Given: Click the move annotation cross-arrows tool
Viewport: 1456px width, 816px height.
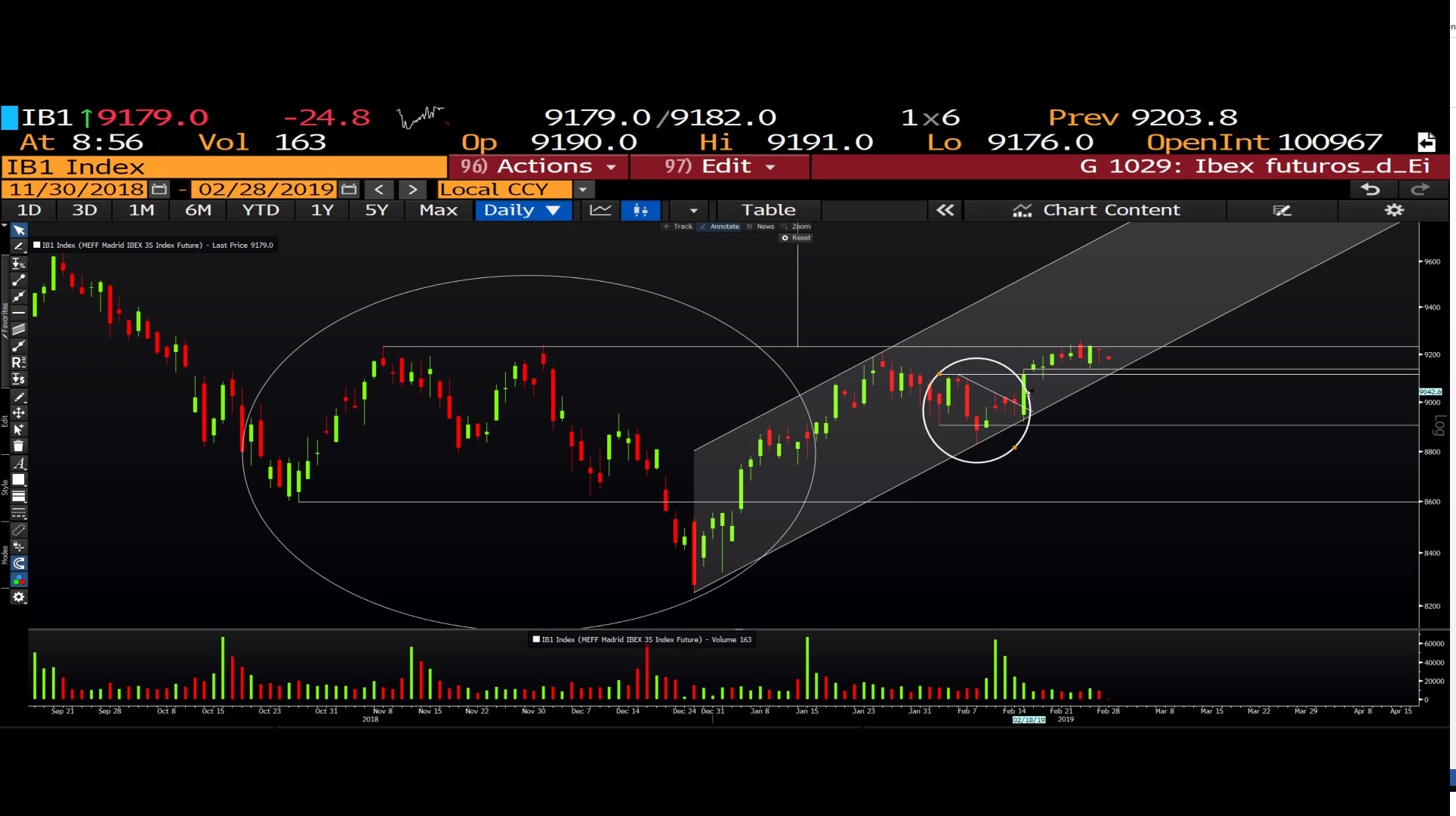Looking at the screenshot, I should pos(18,413).
